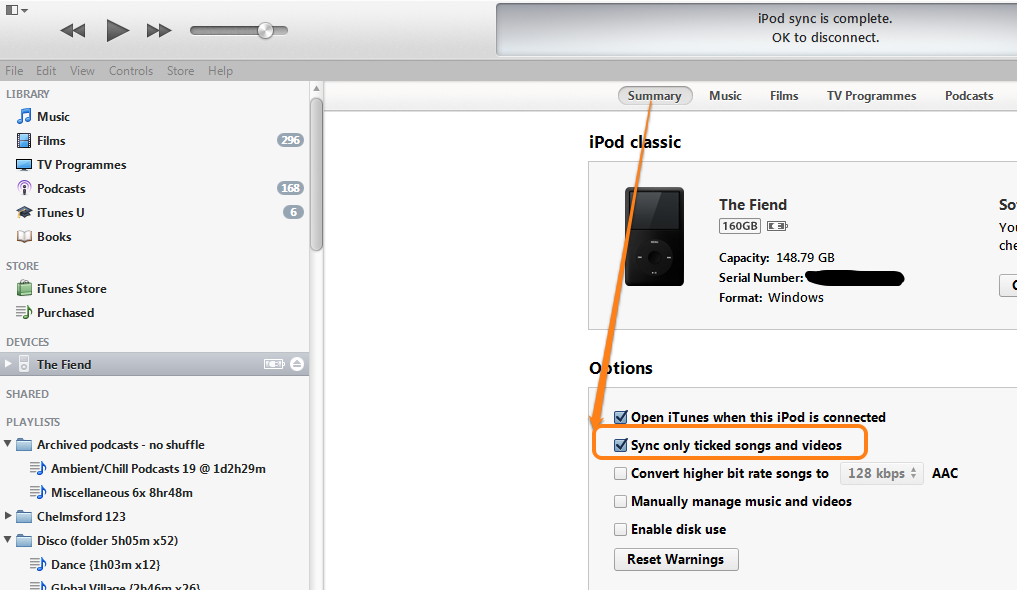This screenshot has height=590, width=1017.
Task: Skip to the next track
Action: [159, 30]
